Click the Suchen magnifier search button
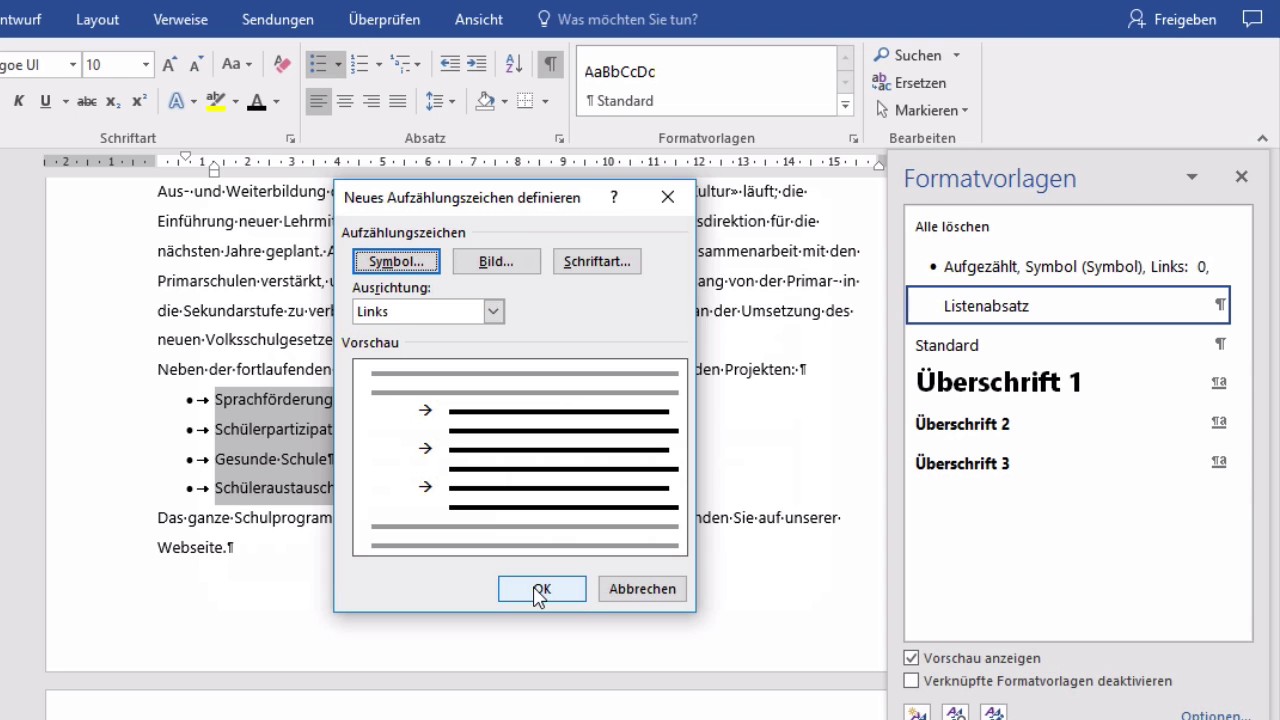This screenshot has height=720, width=1280. 908,55
